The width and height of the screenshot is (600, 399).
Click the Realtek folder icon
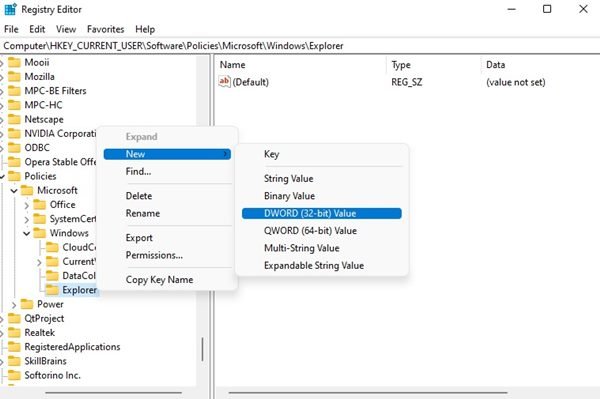(15, 332)
